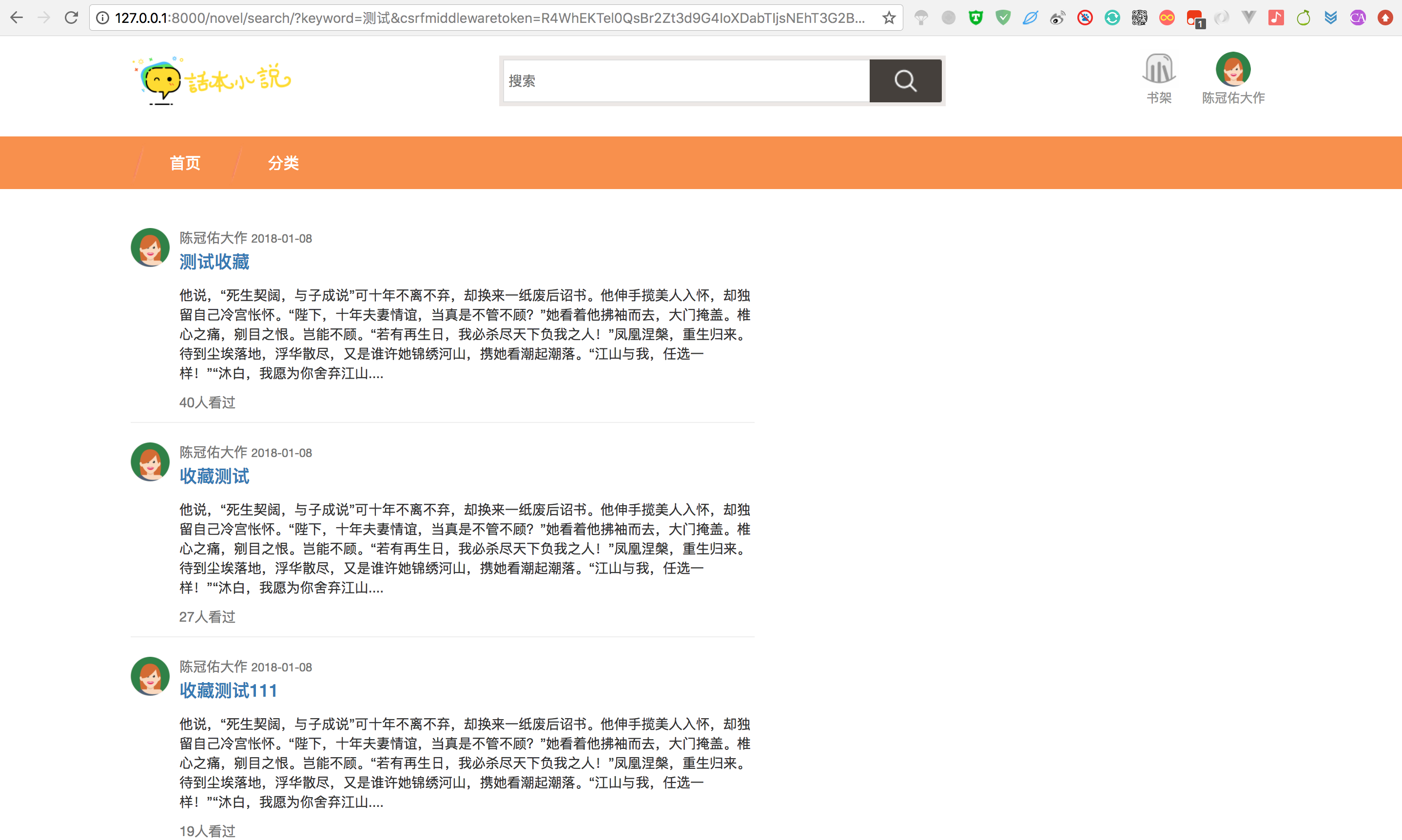Open the novel titled 收藏测试111
Image resolution: width=1402 pixels, height=840 pixels.
(228, 690)
